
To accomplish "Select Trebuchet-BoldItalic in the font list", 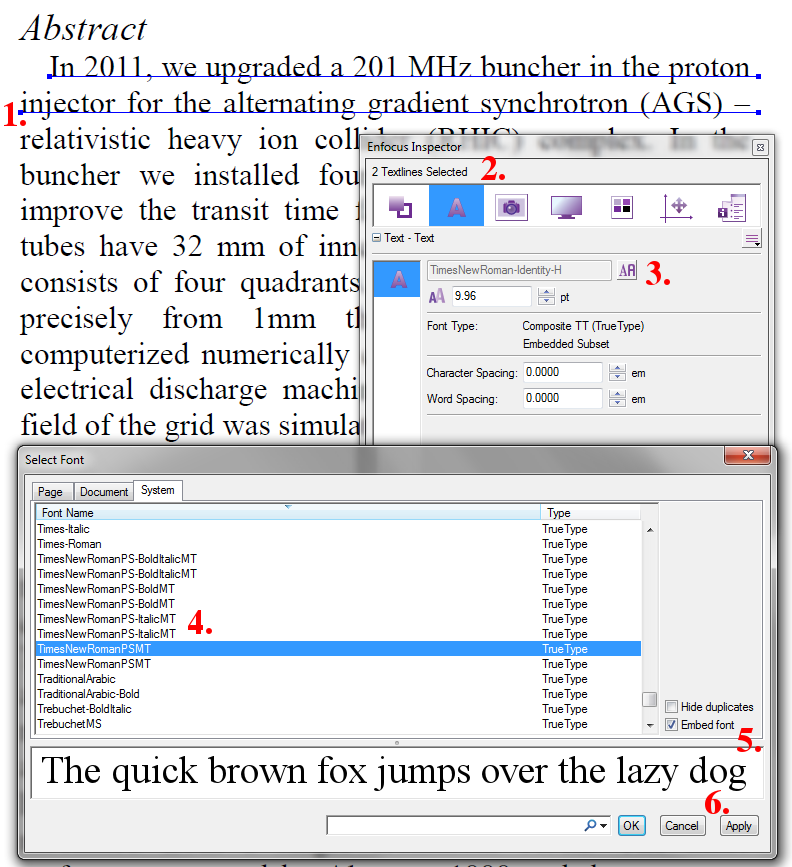I will pos(338,709).
